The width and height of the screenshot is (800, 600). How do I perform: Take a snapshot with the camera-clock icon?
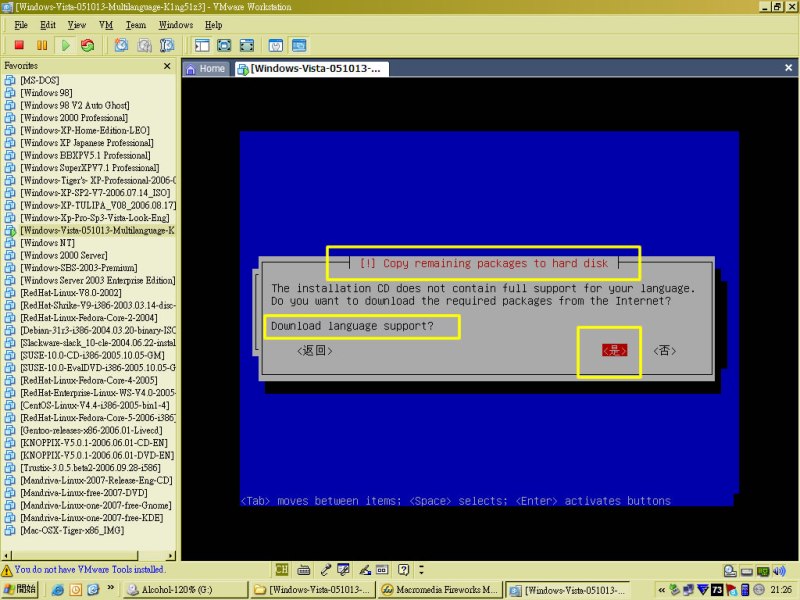[121, 45]
